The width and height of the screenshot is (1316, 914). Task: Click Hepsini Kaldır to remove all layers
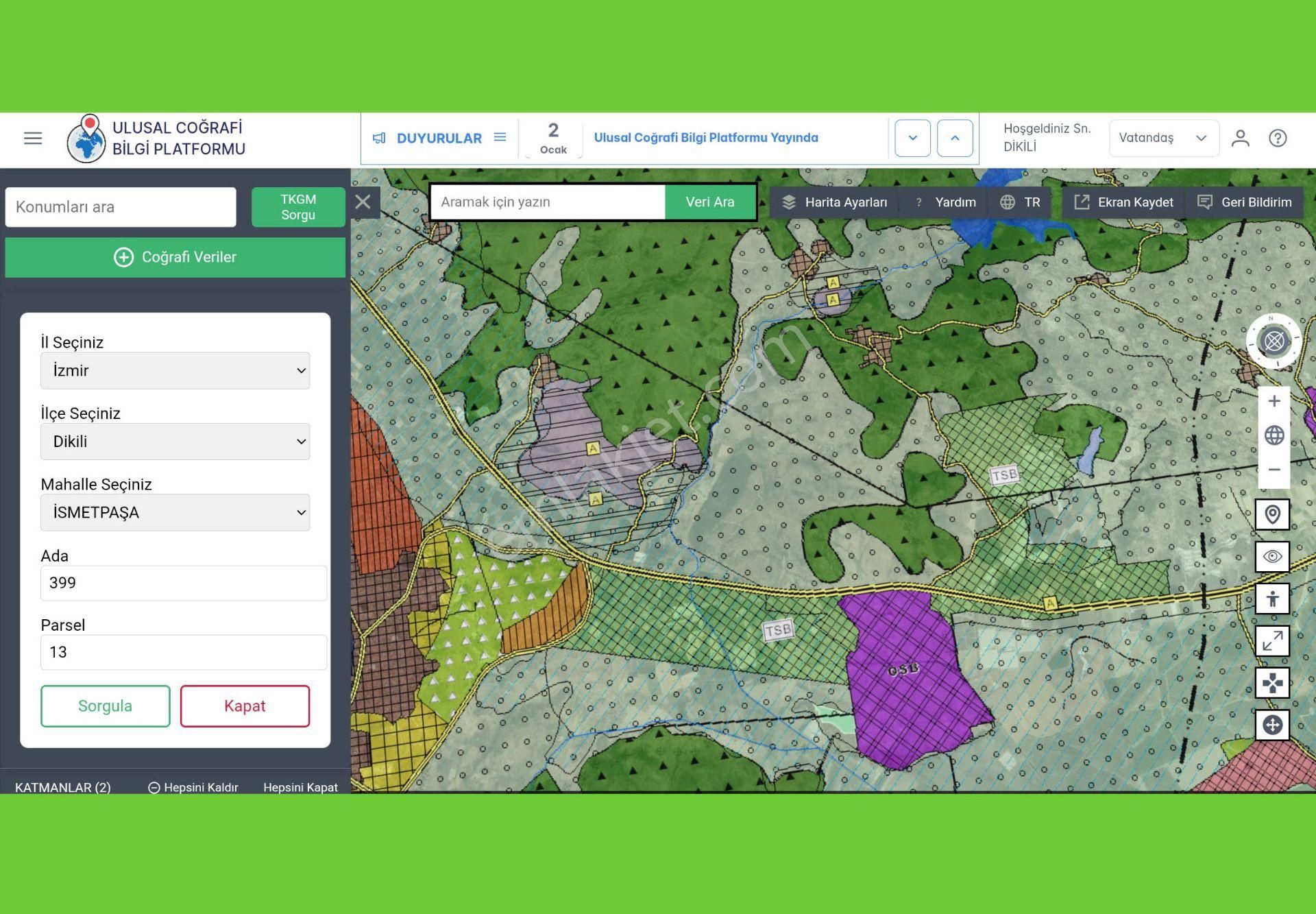point(193,787)
